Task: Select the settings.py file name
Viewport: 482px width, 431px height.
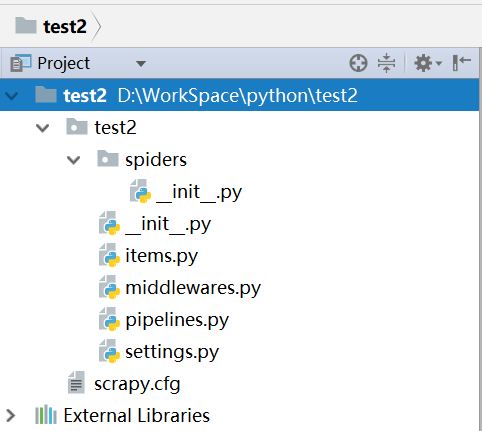Action: point(172,352)
